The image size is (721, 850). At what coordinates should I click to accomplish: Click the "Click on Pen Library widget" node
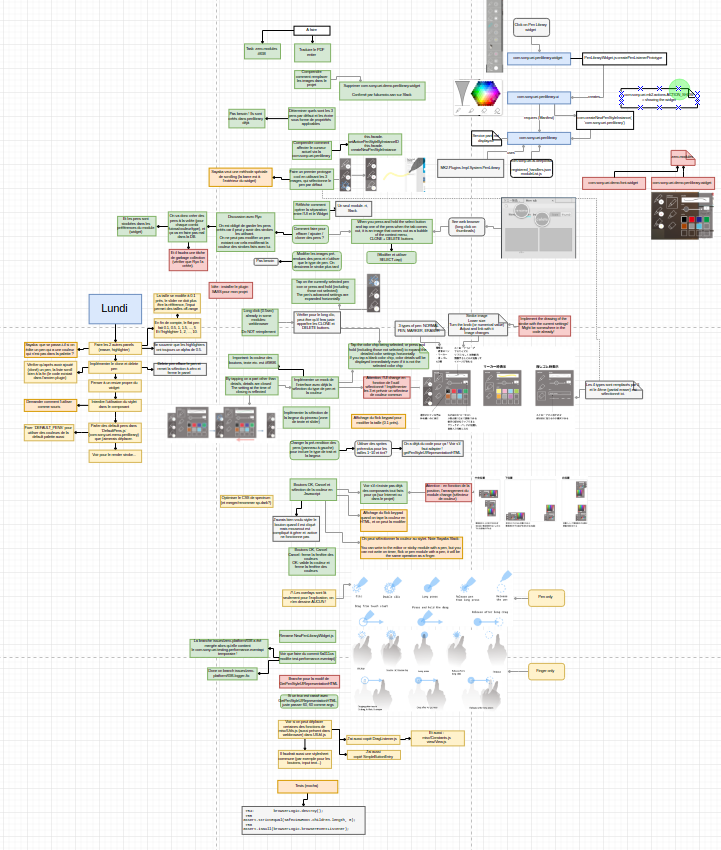point(530,25)
